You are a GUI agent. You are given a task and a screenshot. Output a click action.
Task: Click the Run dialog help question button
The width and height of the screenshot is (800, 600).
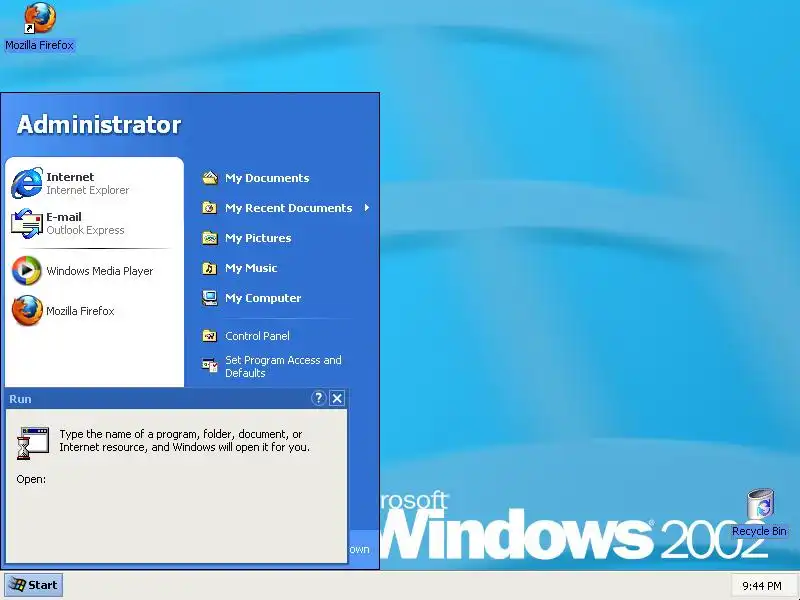pos(318,398)
